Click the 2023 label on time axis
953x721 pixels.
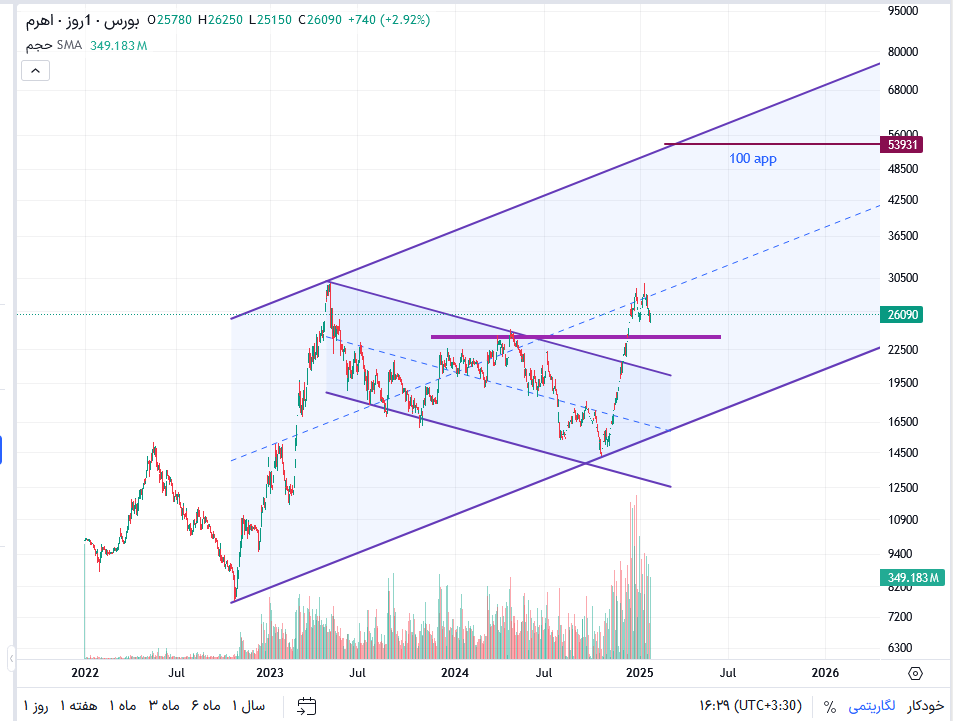point(270,673)
